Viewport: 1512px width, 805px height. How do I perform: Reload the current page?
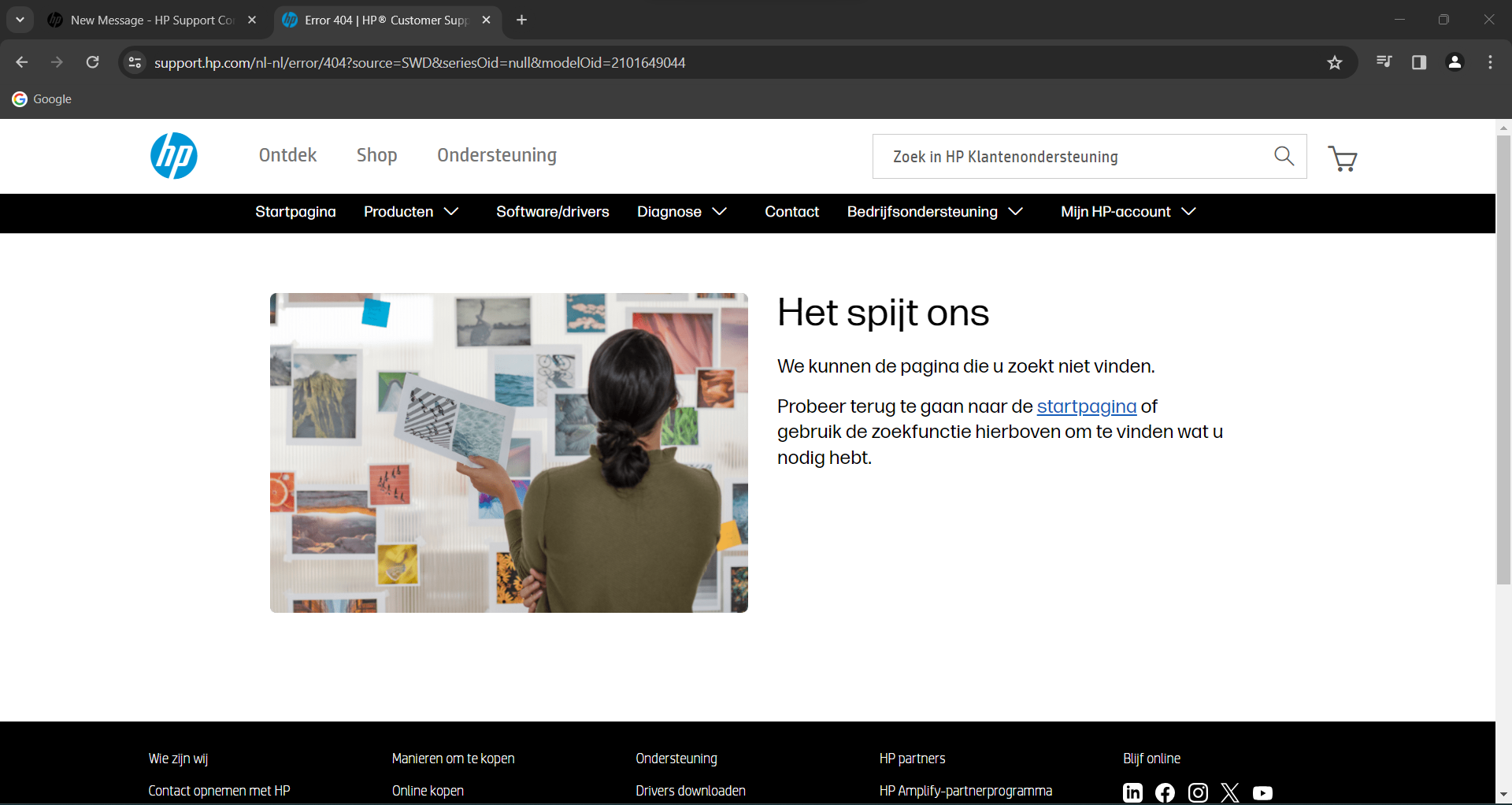92,62
